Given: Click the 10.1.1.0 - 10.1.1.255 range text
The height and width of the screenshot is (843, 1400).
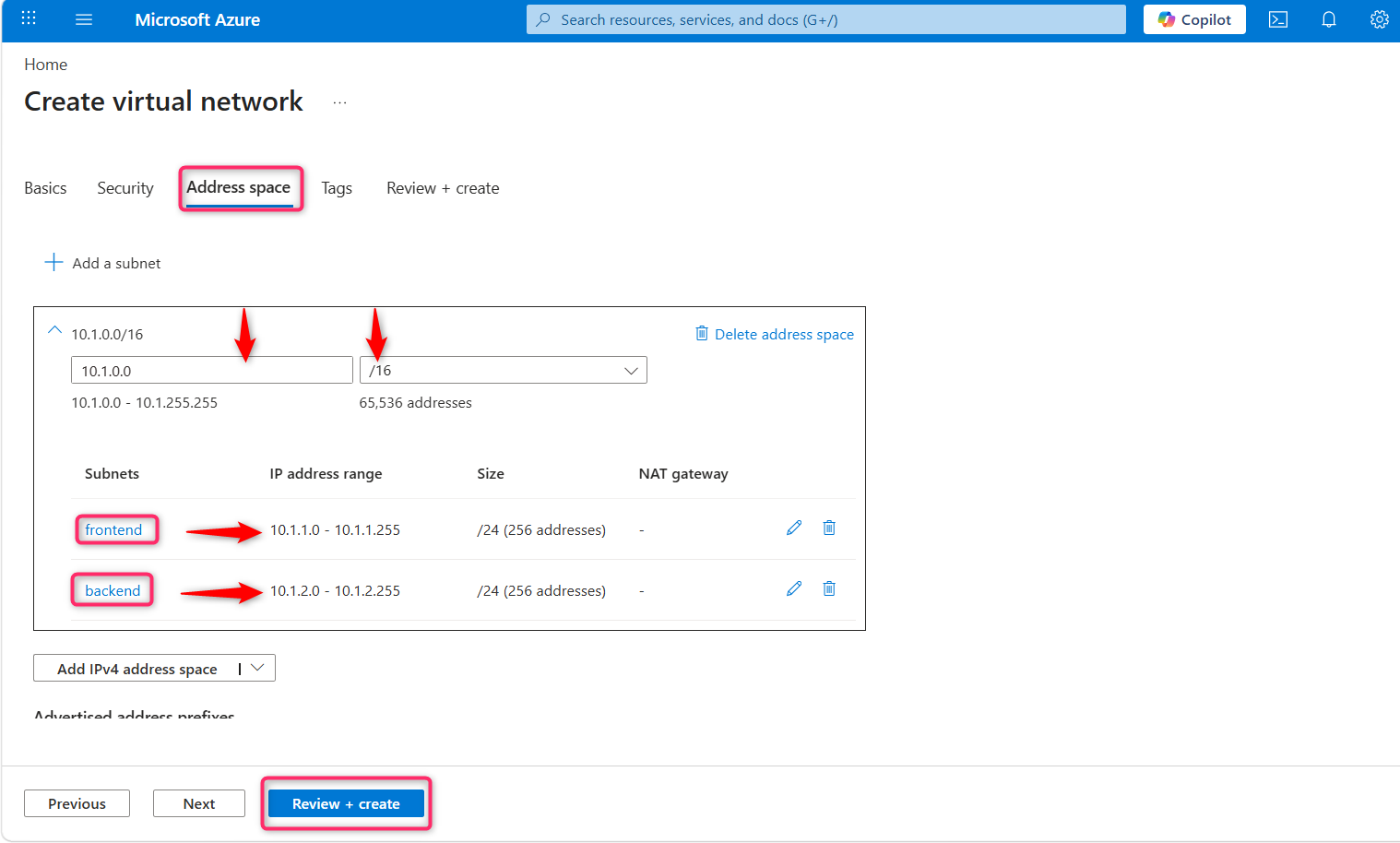Looking at the screenshot, I should 335,529.
